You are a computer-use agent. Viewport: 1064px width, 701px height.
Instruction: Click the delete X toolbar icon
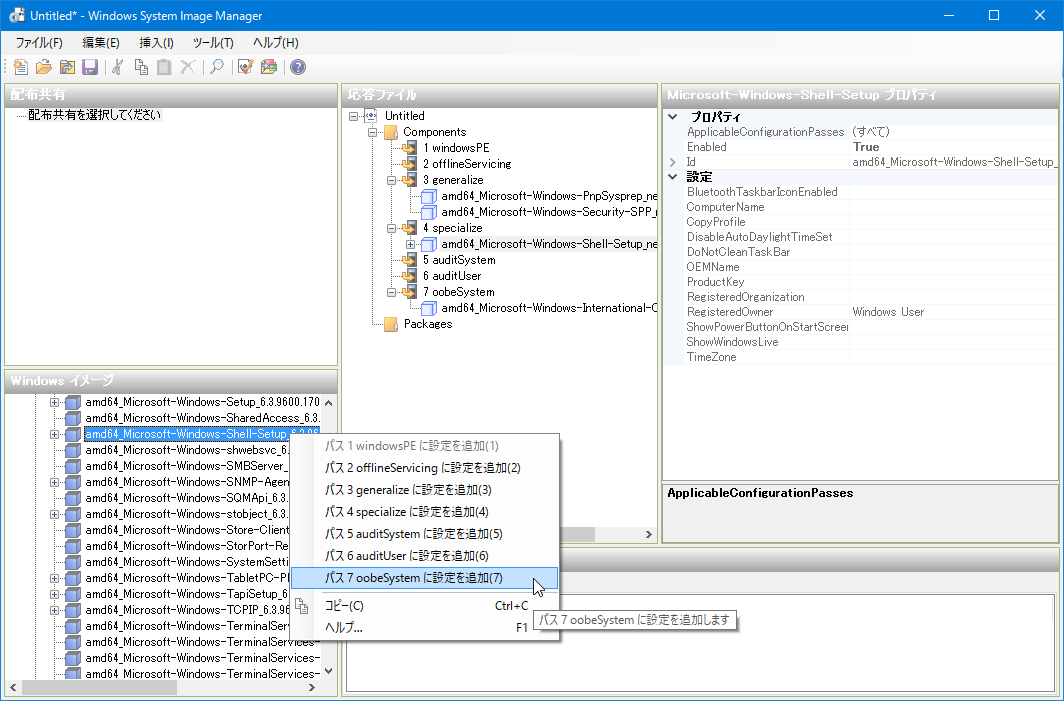tap(187, 67)
